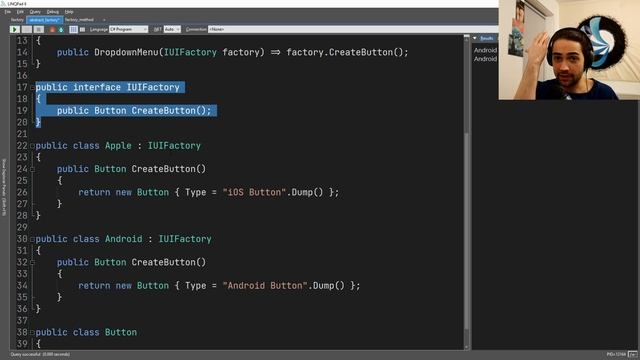Screen dimensions: 640x360
Task: Click the small icon at the status bar's right end
Action: [633, 354]
